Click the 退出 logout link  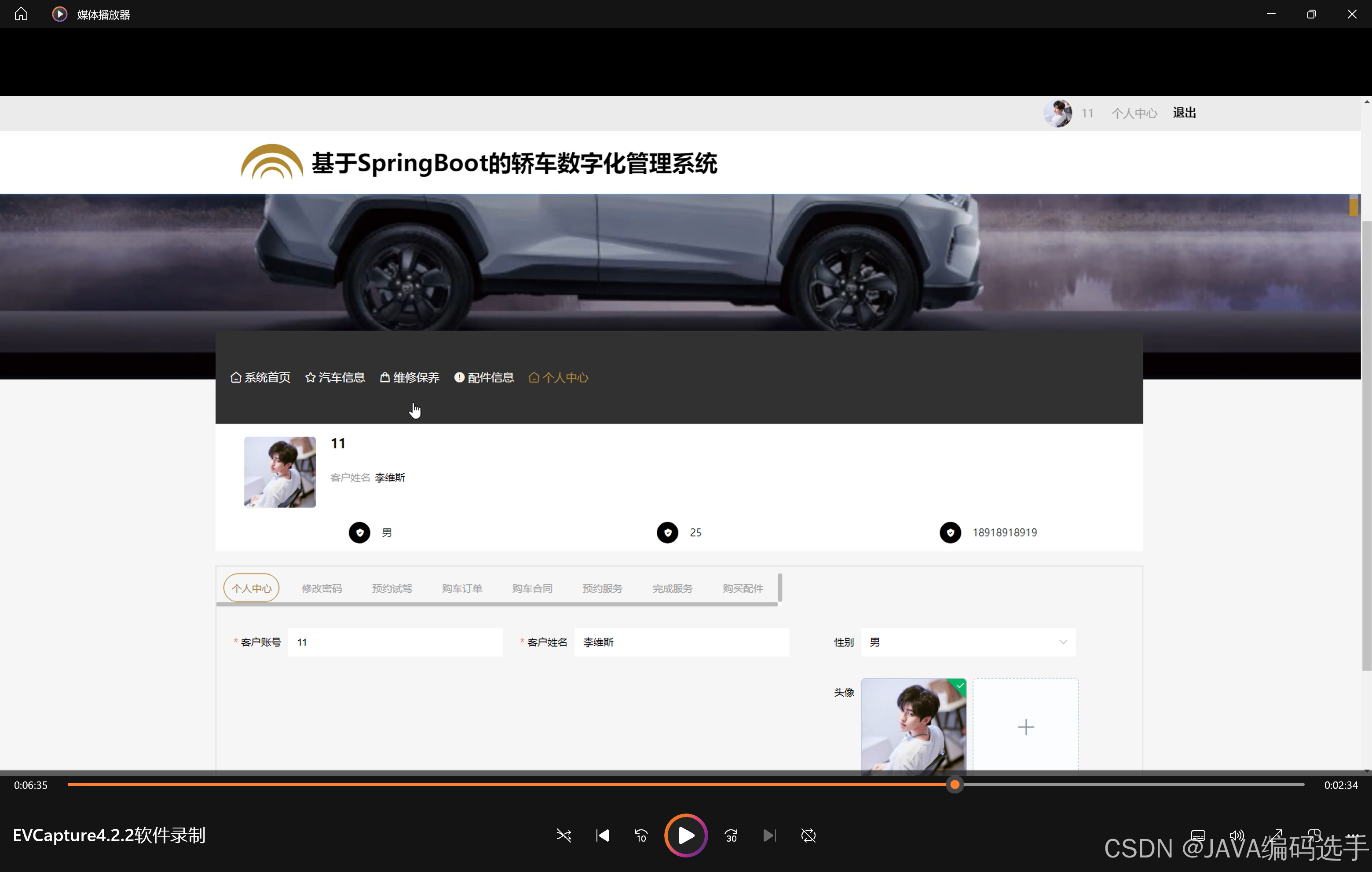[1184, 113]
